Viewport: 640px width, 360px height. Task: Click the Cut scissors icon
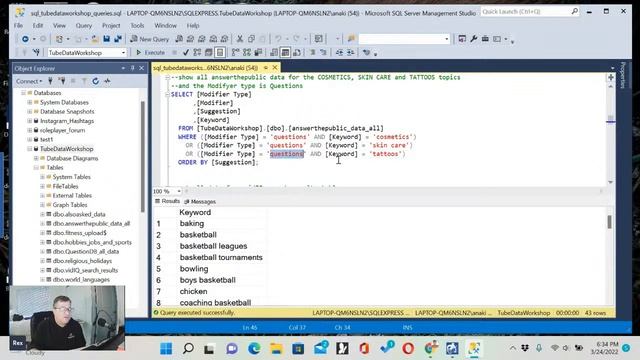point(240,39)
